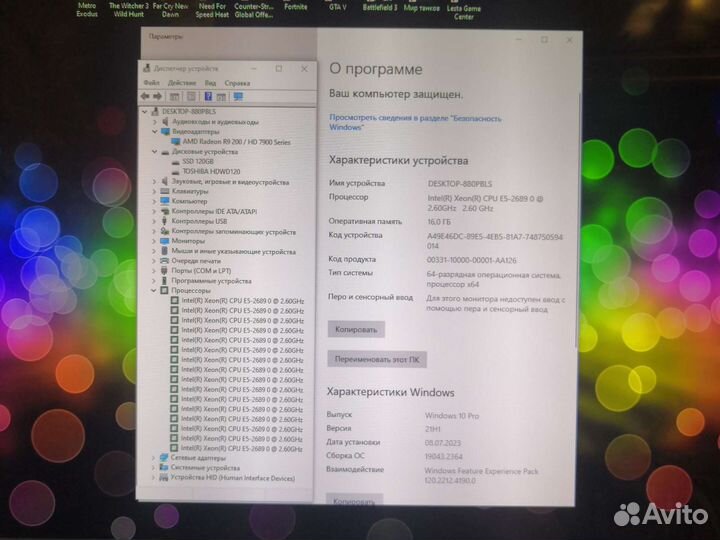This screenshot has height=540, width=720.
Task: Open the Metro Exodus desktop shortcut label
Action: coord(87,10)
